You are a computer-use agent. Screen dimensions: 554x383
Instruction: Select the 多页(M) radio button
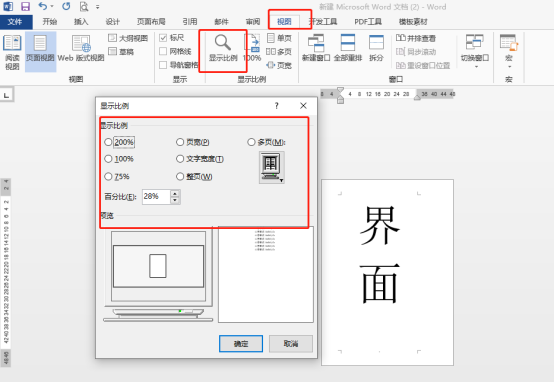click(251, 142)
